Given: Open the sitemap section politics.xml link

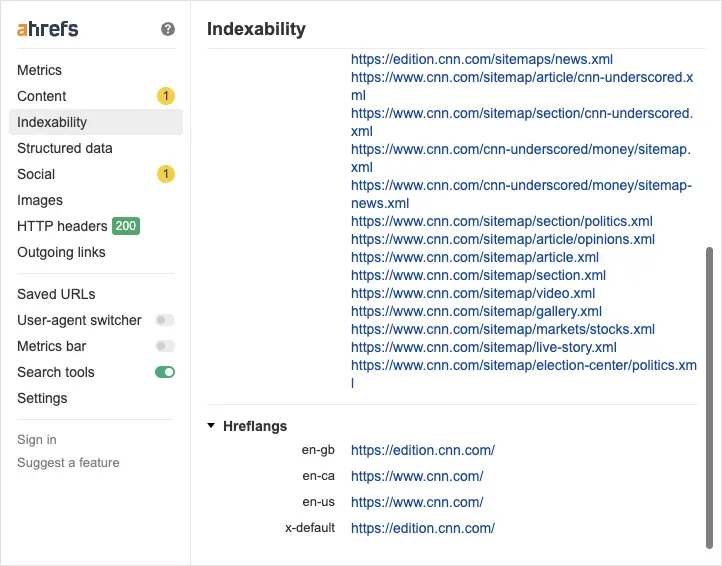Looking at the screenshot, I should click(501, 221).
